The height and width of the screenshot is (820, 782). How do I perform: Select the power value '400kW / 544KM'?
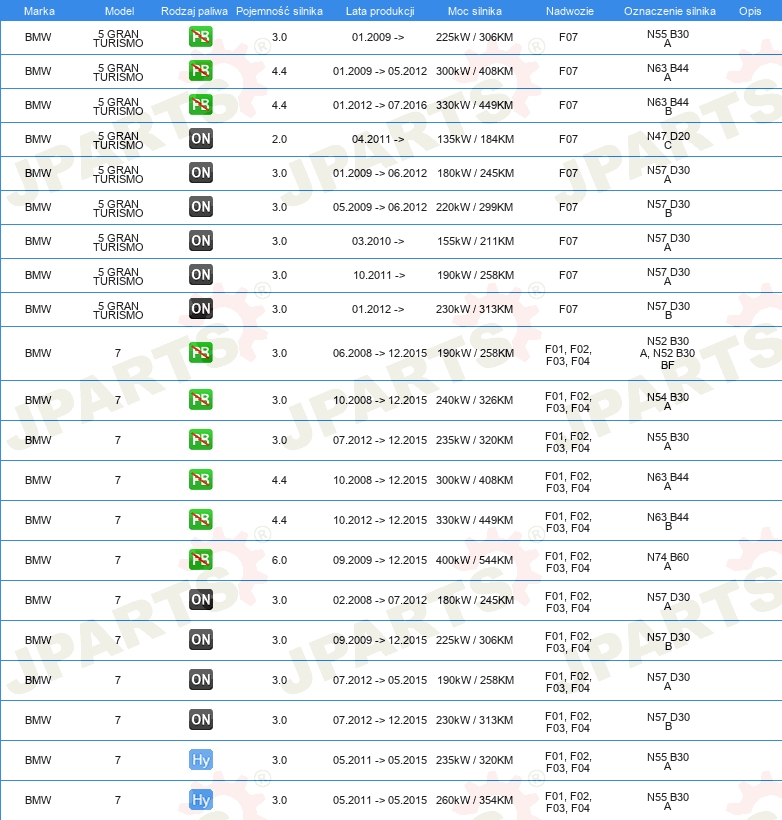point(474,560)
